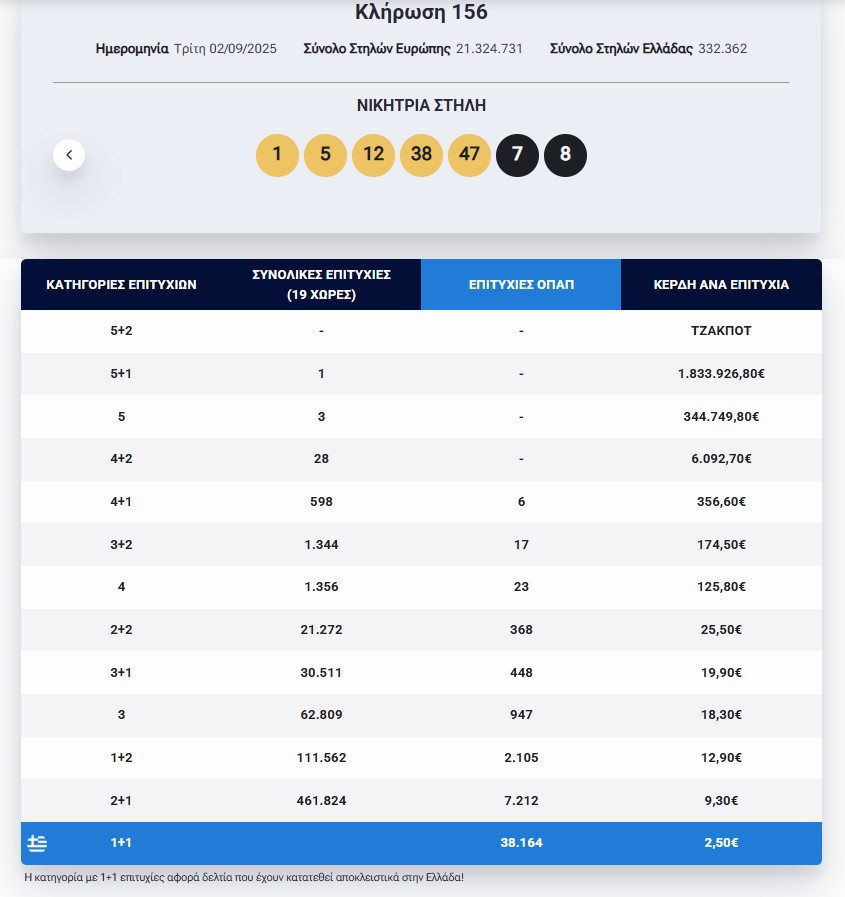Expand details of Κλήρωση 156 heading
845x897 pixels.
422,12
